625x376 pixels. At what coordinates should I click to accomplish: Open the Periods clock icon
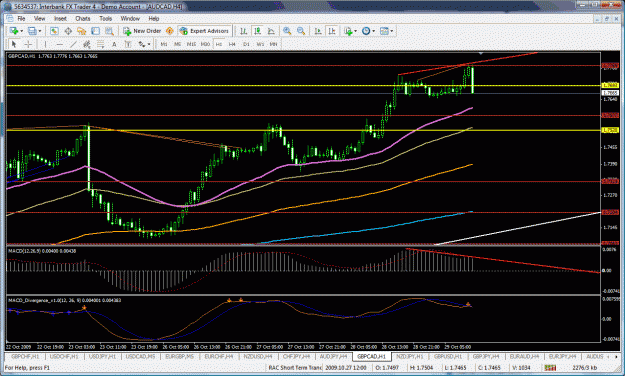pyautogui.click(x=366, y=31)
